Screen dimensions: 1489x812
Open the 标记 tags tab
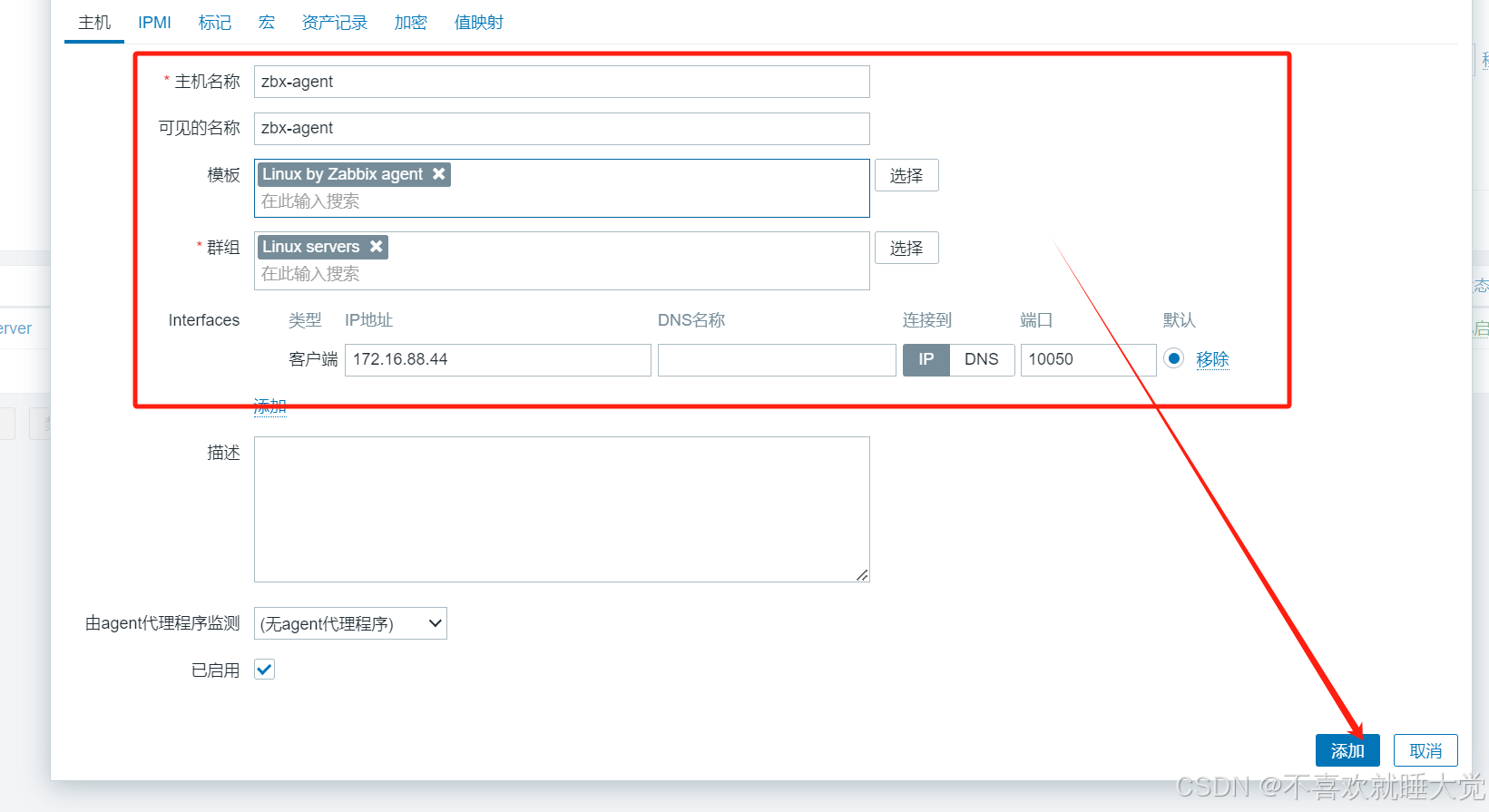click(215, 23)
